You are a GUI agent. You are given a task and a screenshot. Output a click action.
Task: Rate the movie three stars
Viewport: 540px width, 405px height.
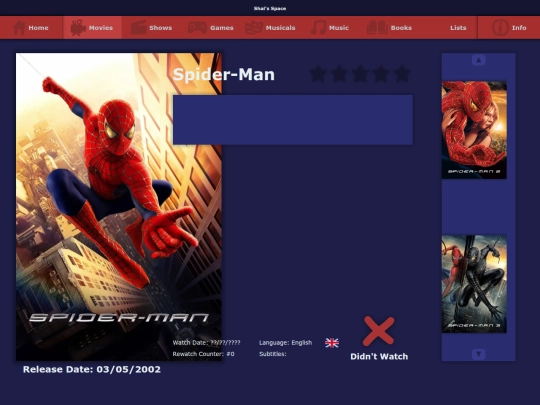pos(360,74)
